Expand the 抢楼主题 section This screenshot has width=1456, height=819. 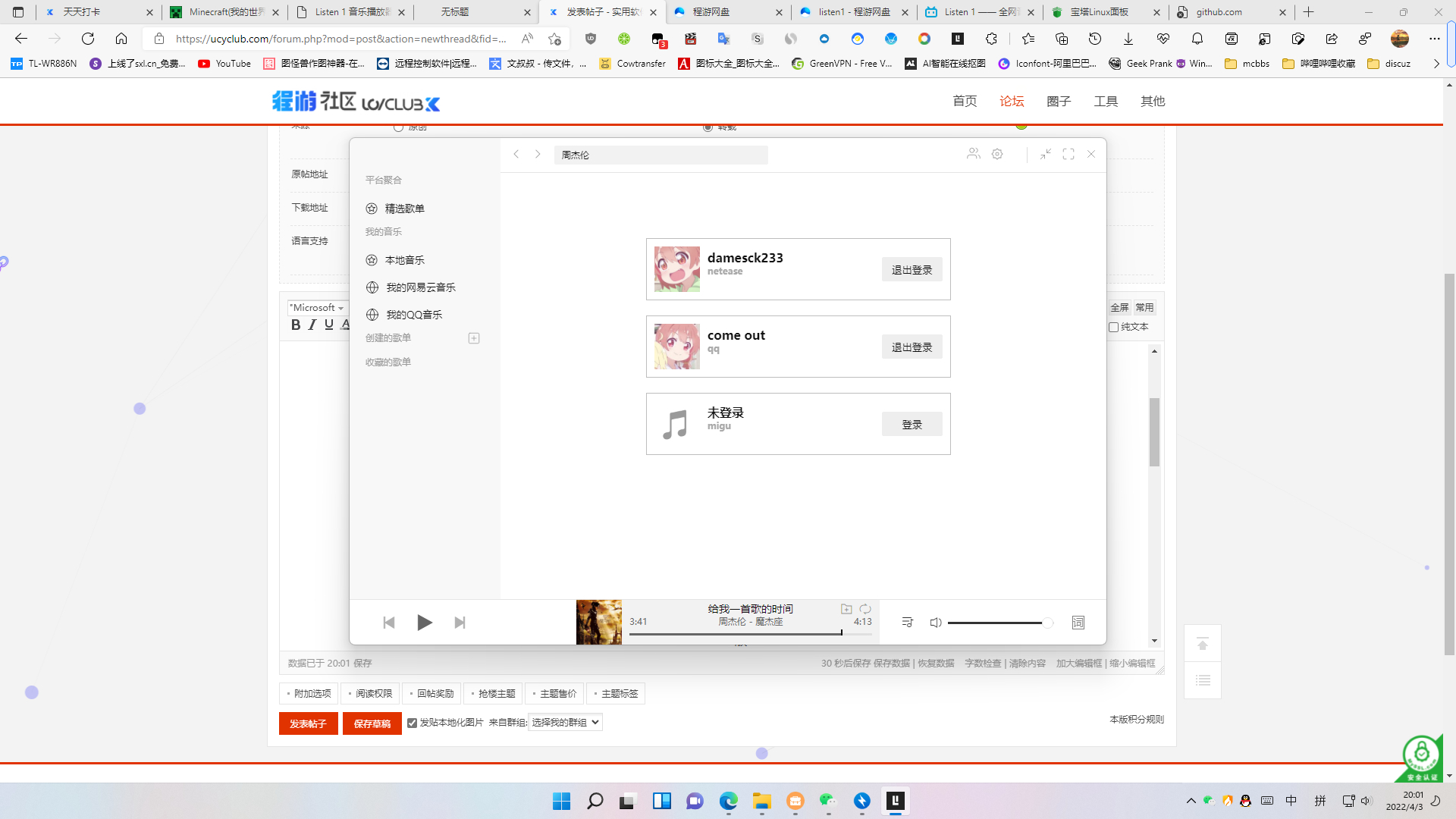[x=493, y=693]
